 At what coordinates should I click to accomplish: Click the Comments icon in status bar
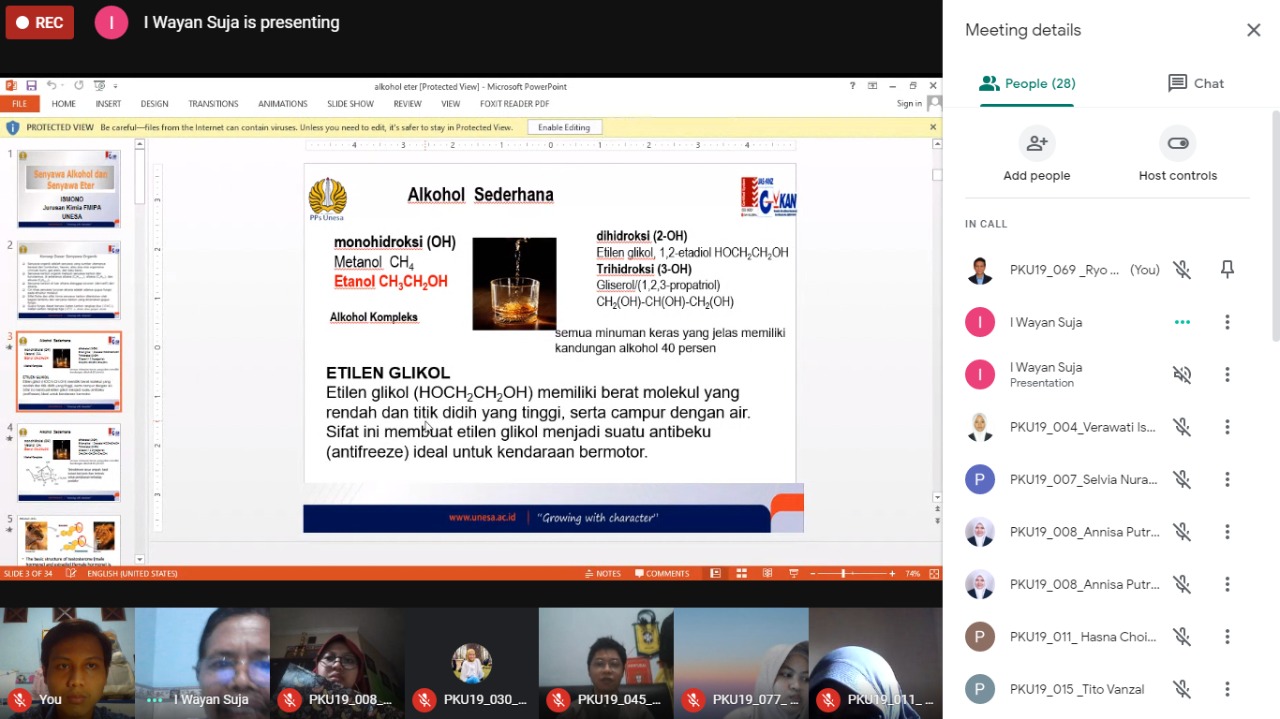[x=661, y=574]
